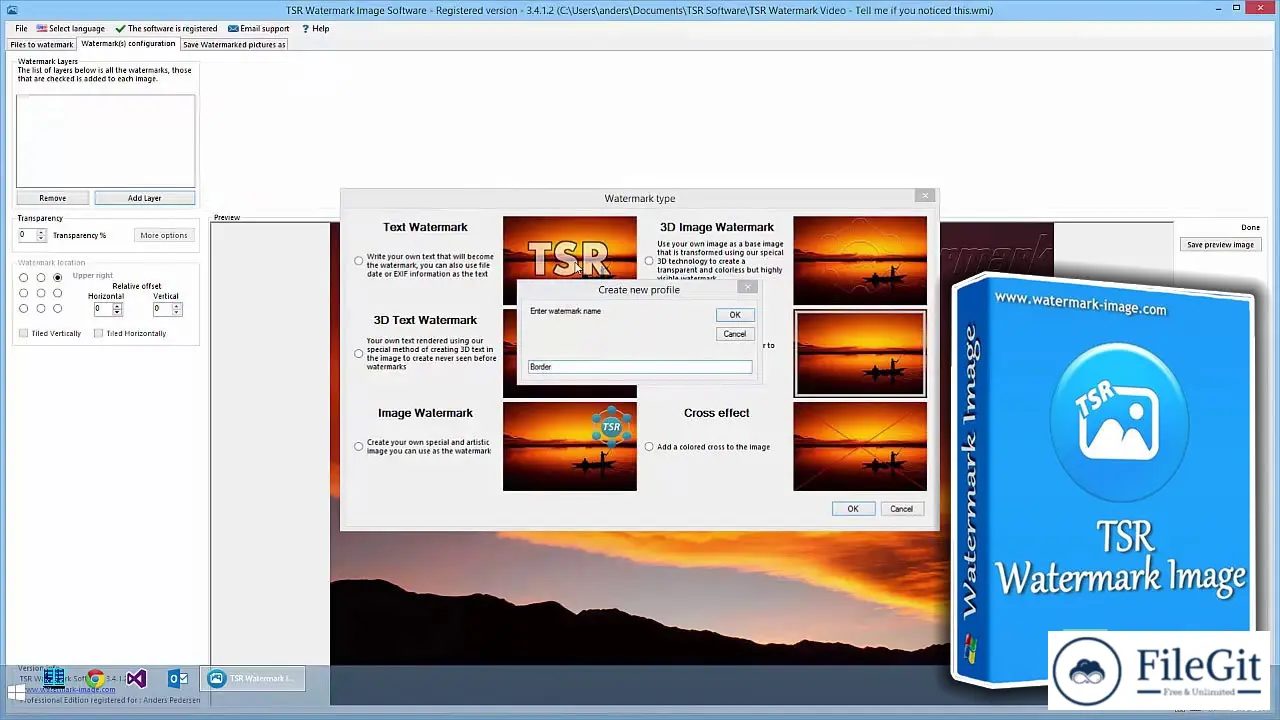
Task: Select upper left watermark location radio
Action: click(x=23, y=277)
